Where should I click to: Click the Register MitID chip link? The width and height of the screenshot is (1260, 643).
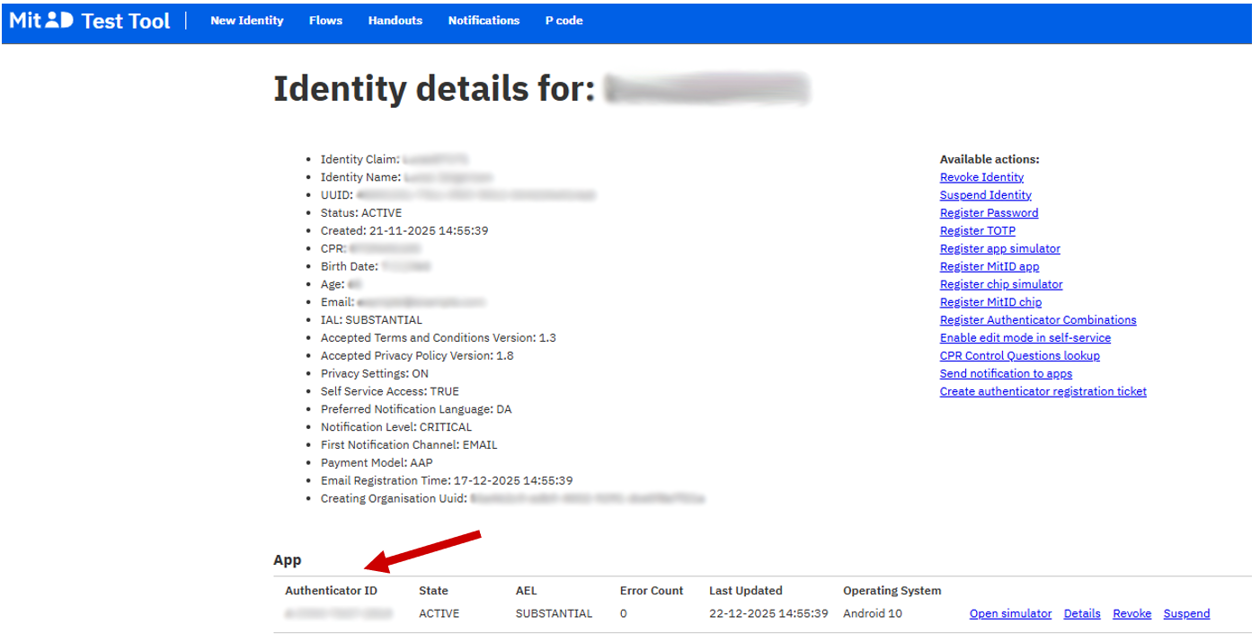coord(990,303)
